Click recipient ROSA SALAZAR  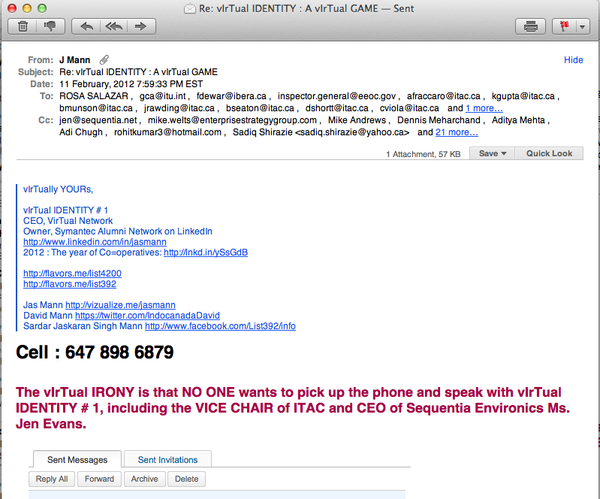click(94, 96)
